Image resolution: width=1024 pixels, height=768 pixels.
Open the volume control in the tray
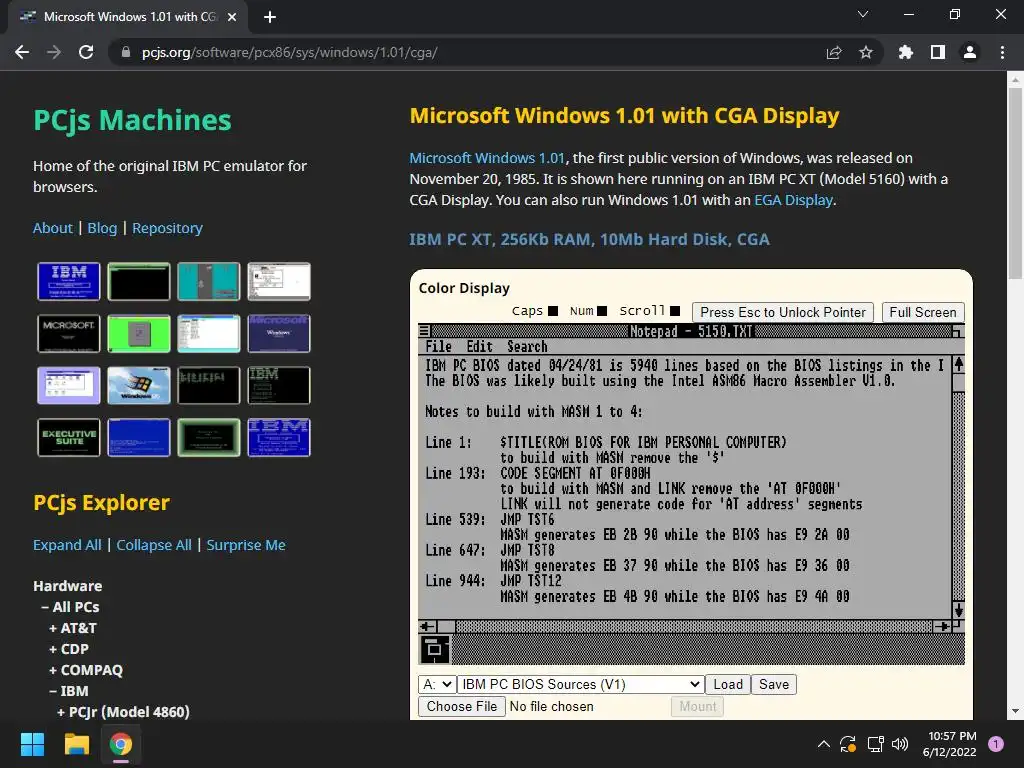pyautogui.click(x=900, y=744)
